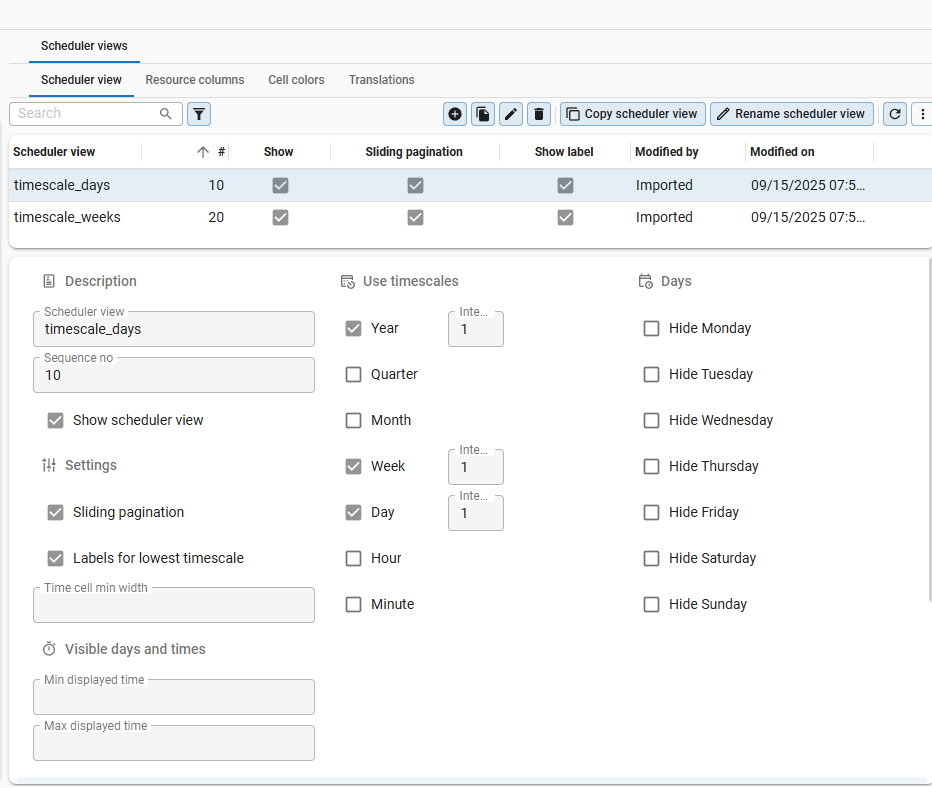The height and width of the screenshot is (788, 932).
Task: Sort by the sequence number column arrow
Action: tap(203, 152)
